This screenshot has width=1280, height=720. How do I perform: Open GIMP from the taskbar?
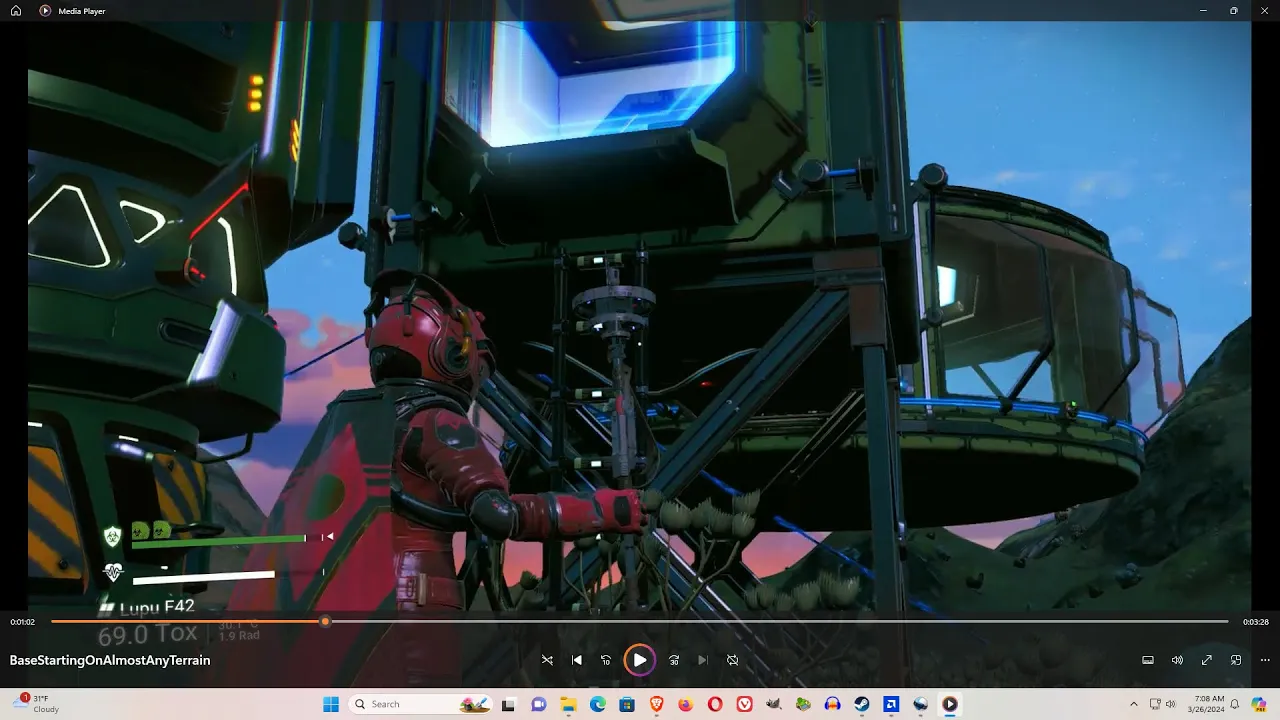[x=773, y=704]
